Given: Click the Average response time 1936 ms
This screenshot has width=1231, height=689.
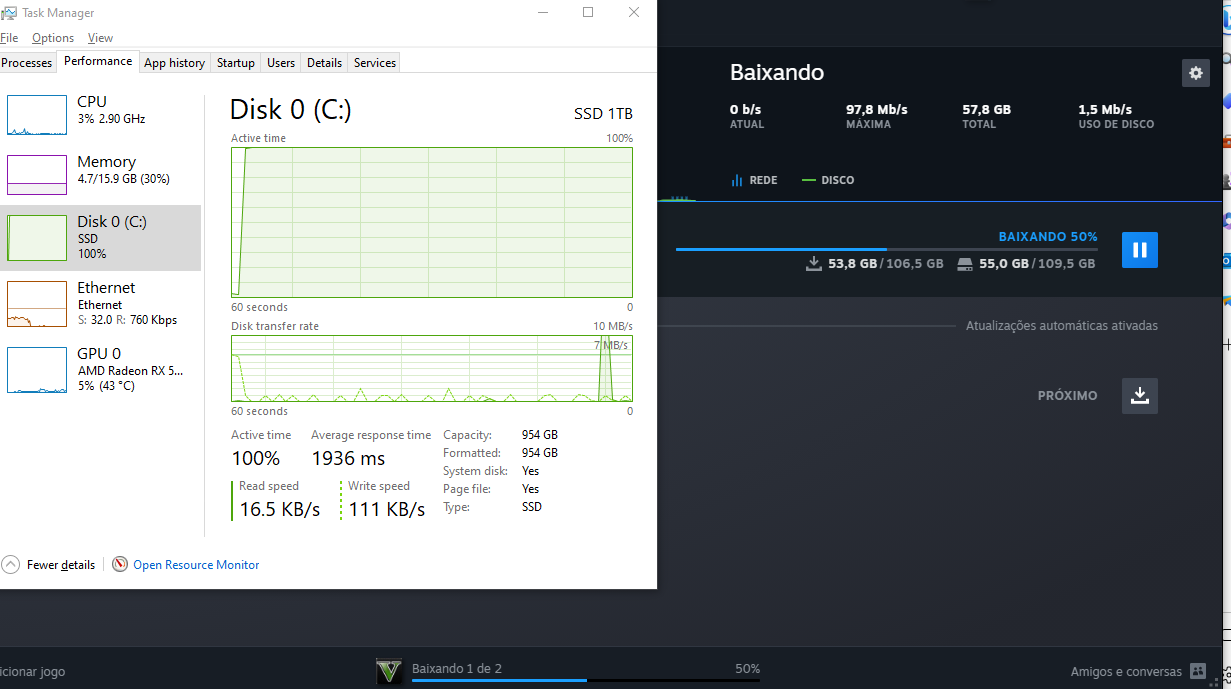Looking at the screenshot, I should [x=348, y=458].
